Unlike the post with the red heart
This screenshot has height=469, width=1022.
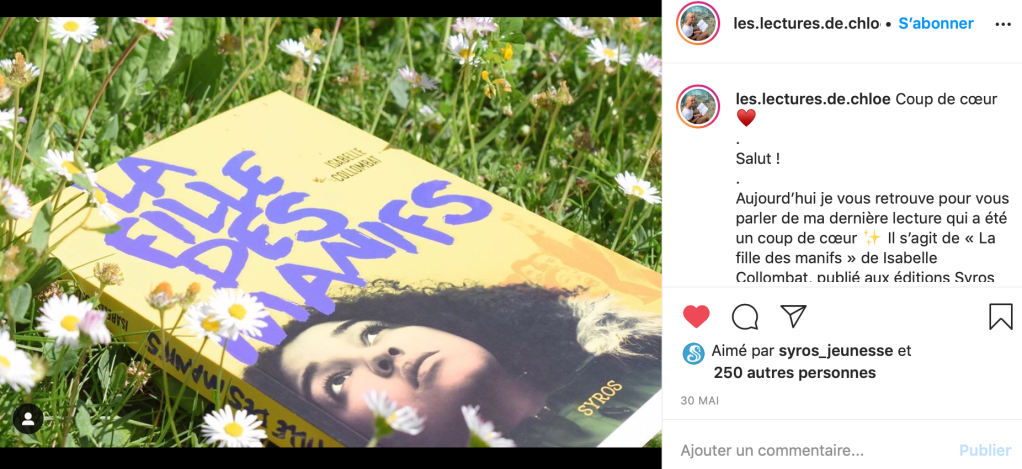point(696,317)
